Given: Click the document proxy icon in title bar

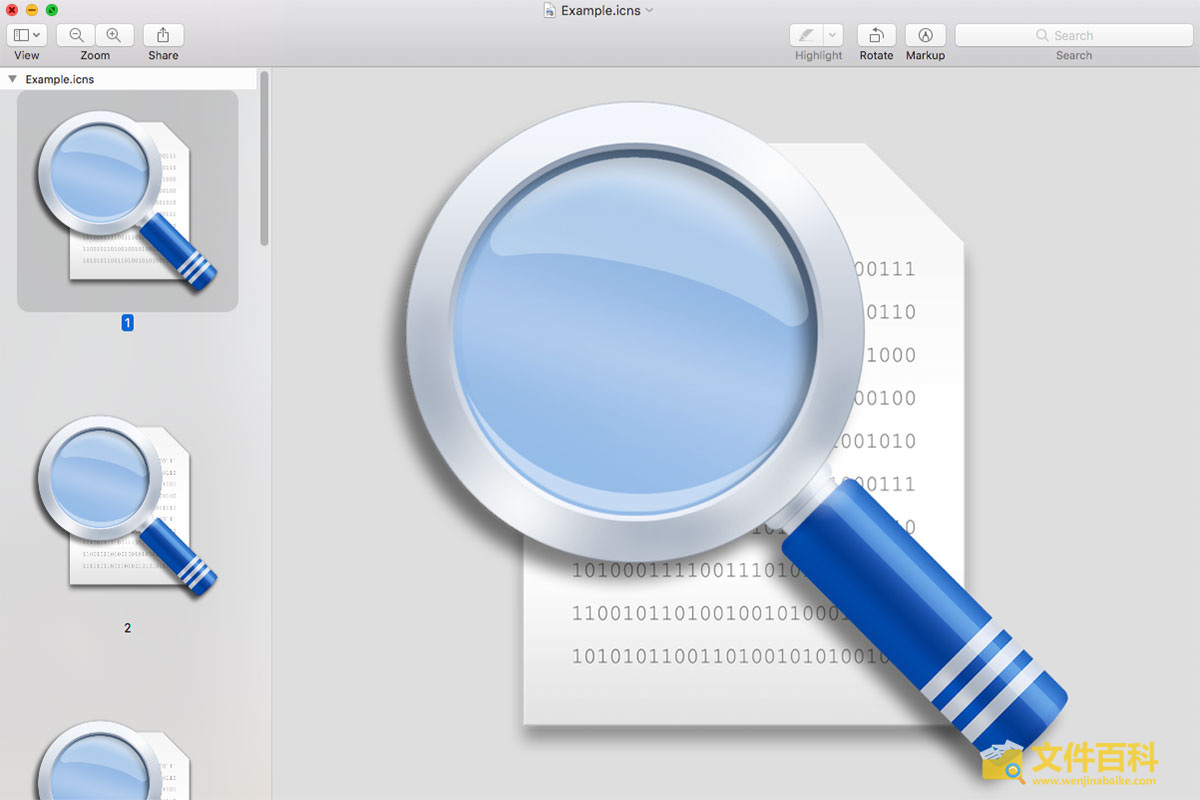Looking at the screenshot, I should coord(549,10).
